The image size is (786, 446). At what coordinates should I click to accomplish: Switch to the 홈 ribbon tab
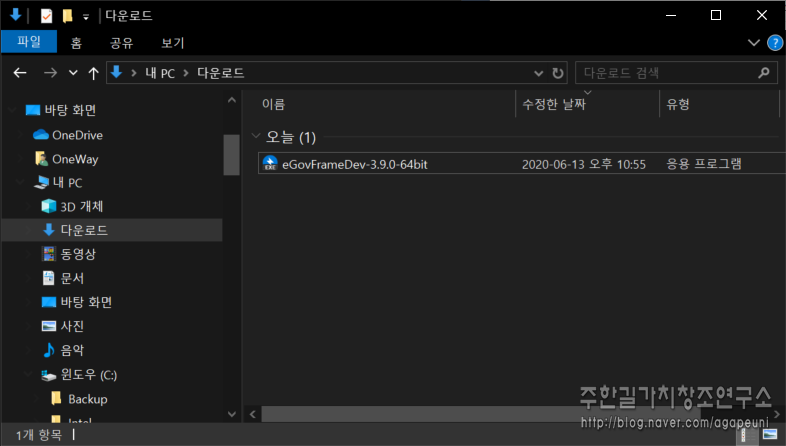click(76, 43)
